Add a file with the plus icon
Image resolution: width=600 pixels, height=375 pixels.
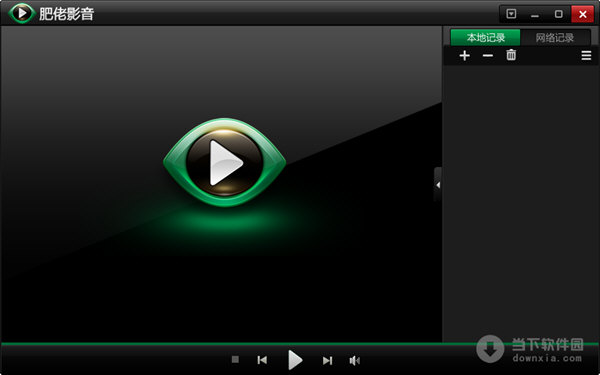point(465,55)
